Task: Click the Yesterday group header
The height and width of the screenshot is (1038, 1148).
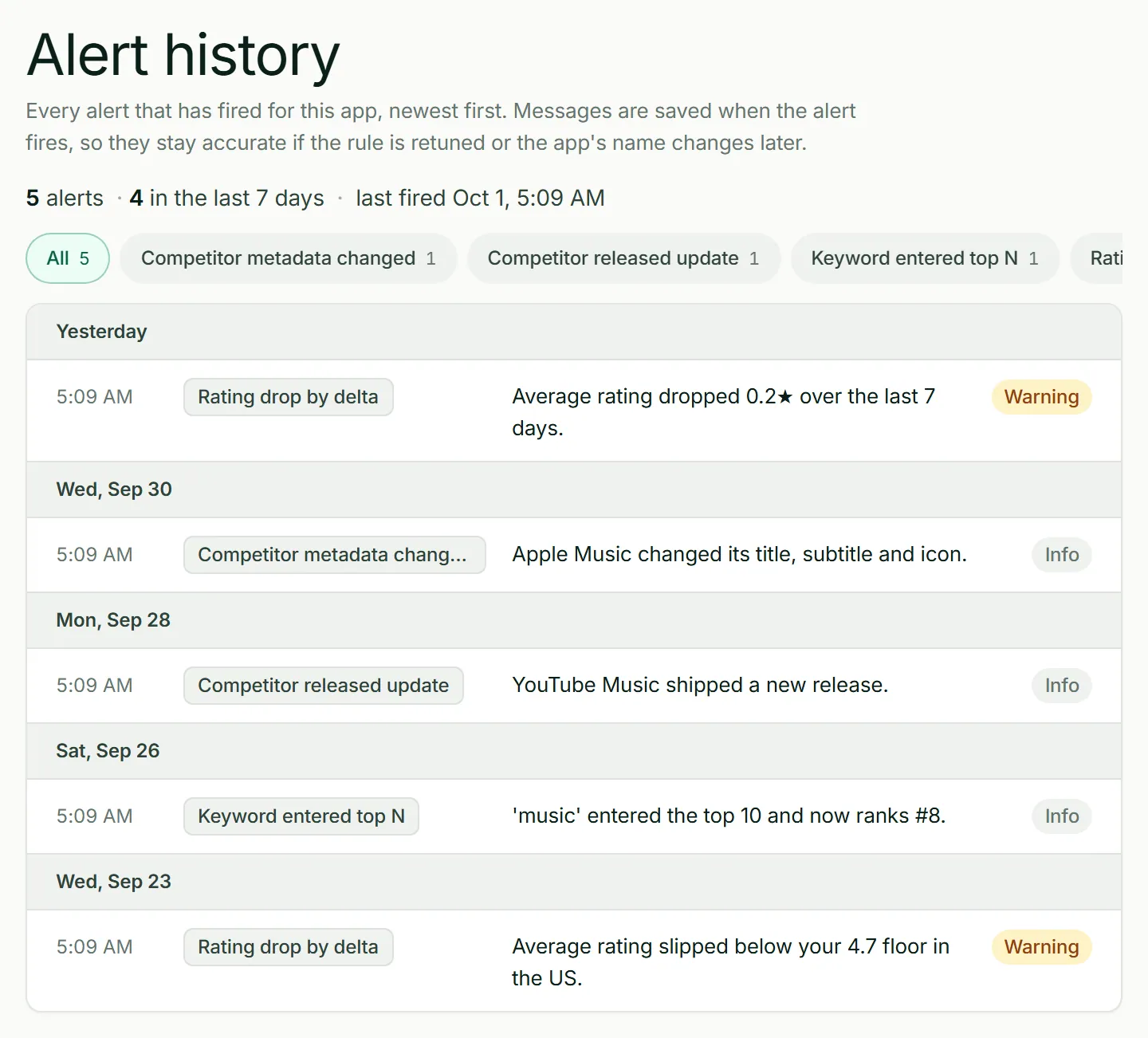Action: pos(574,332)
